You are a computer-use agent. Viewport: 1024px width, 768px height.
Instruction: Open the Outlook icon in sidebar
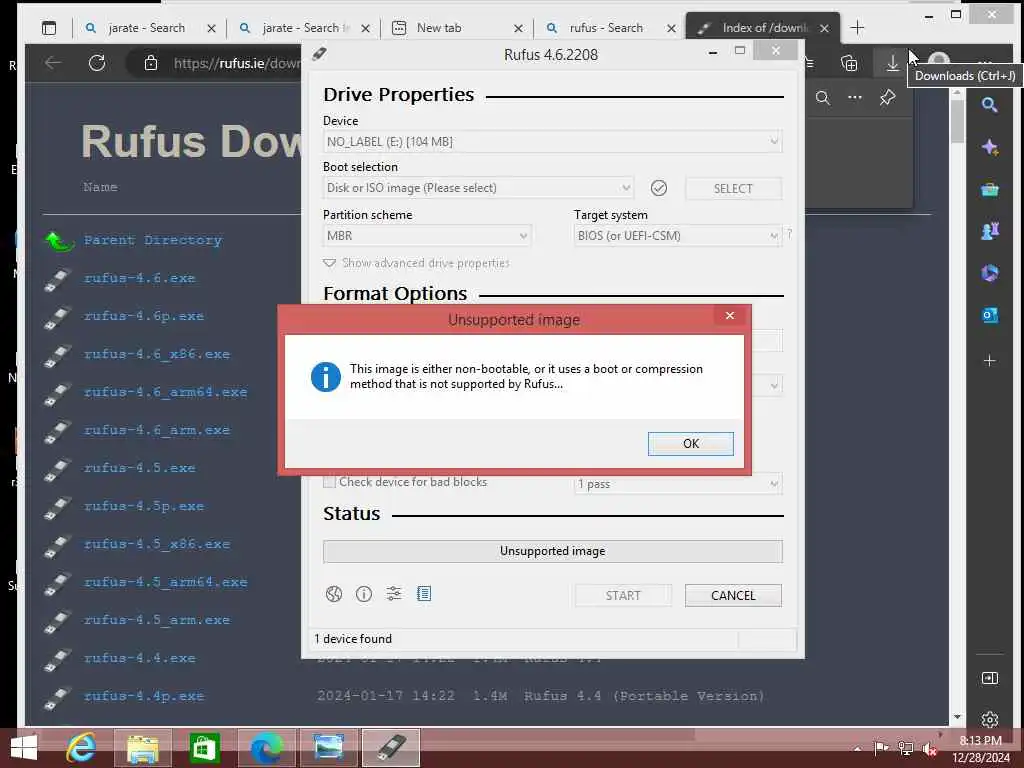[x=989, y=315]
